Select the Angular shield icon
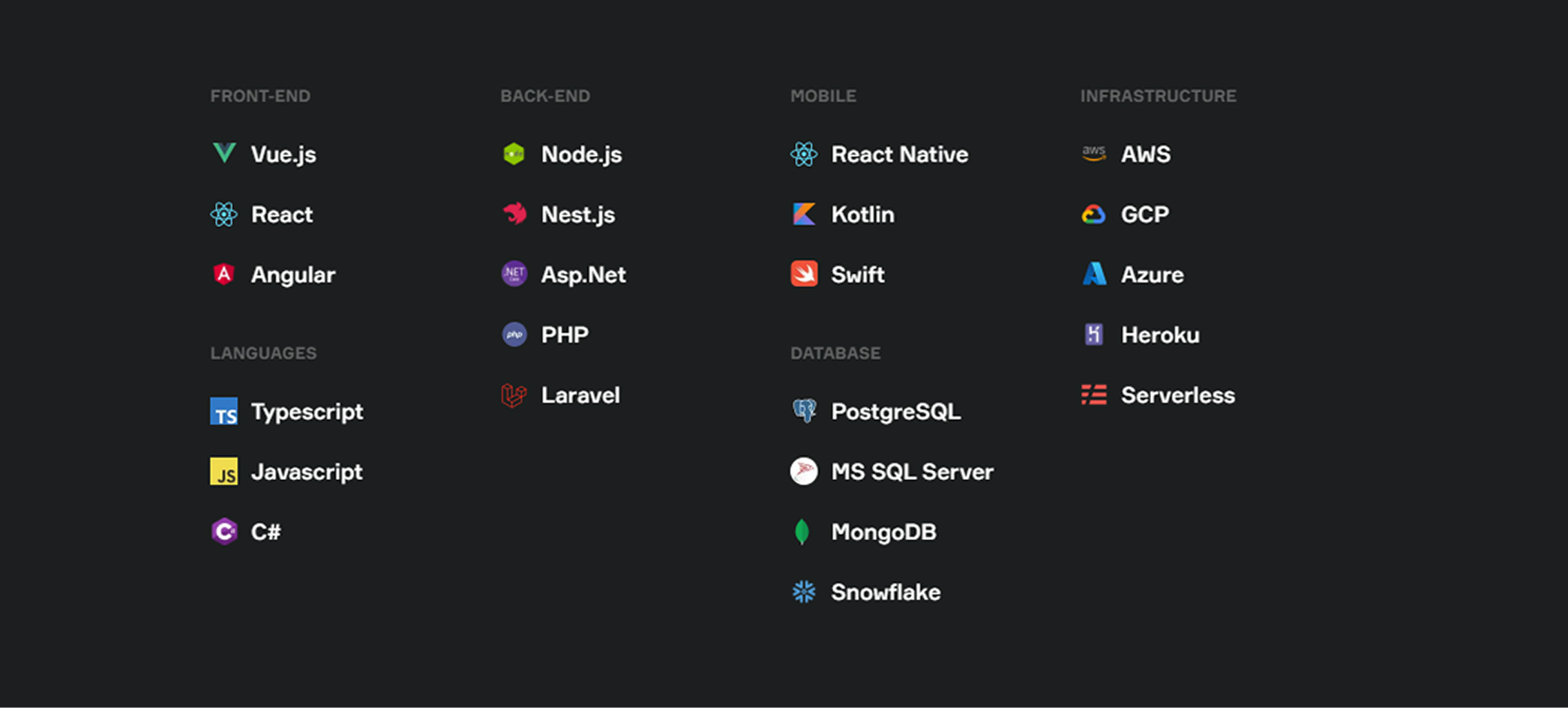This screenshot has width=1568, height=708. [224, 274]
